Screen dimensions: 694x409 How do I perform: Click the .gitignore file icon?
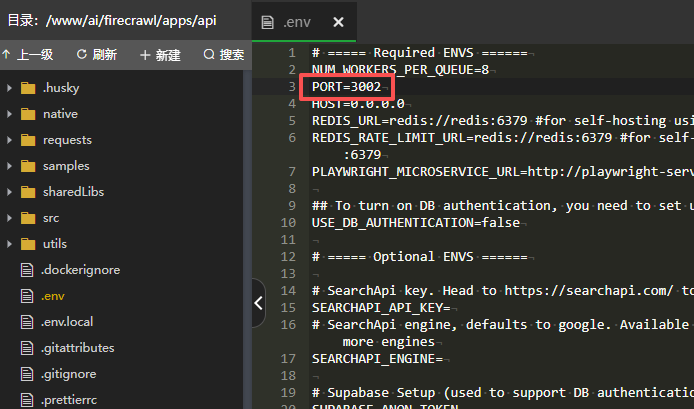tap(28, 374)
